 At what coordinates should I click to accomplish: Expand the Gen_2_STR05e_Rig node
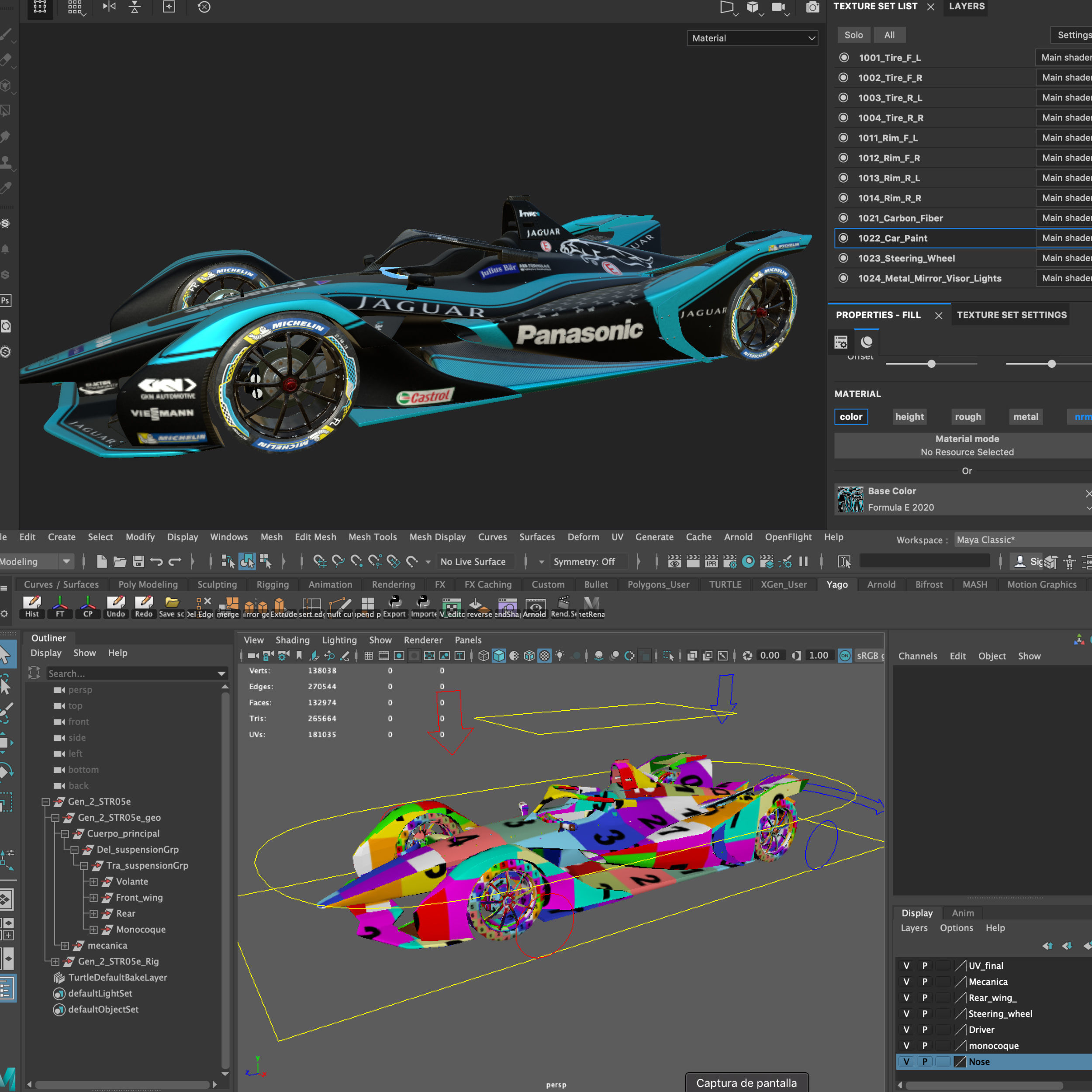coord(55,961)
